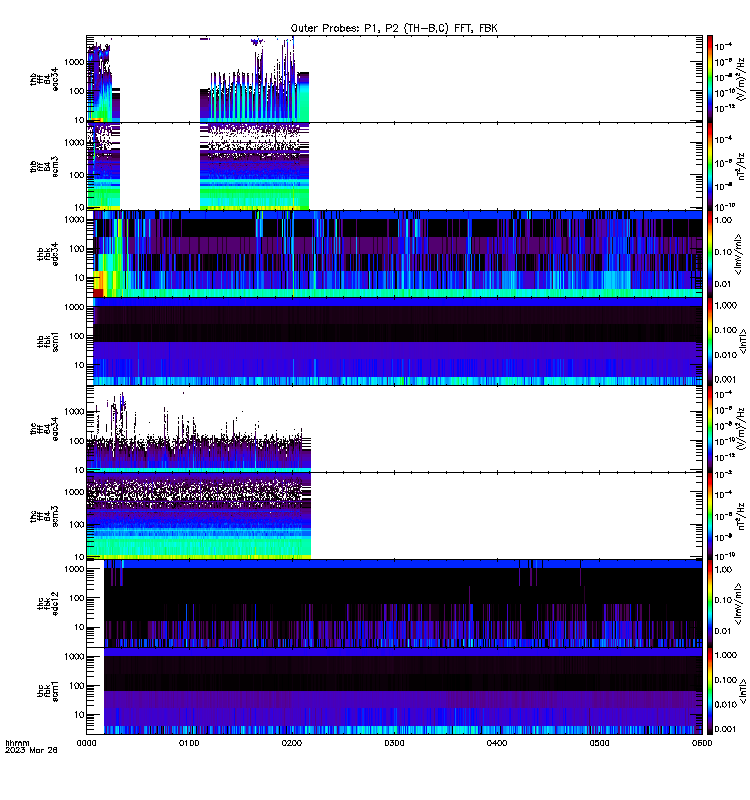
Task: Click the thc fbk edc12 axis label
Action: [x=47, y=604]
